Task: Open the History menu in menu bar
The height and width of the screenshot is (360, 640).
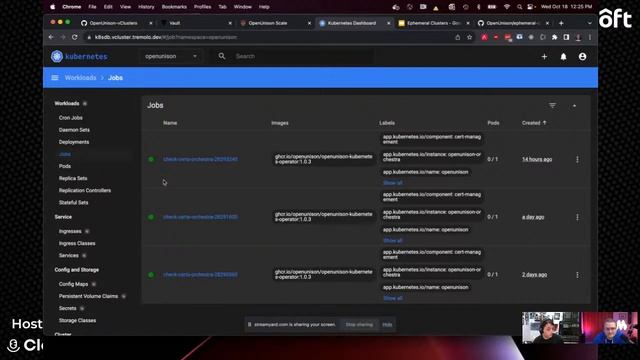Action: (x=146, y=7)
